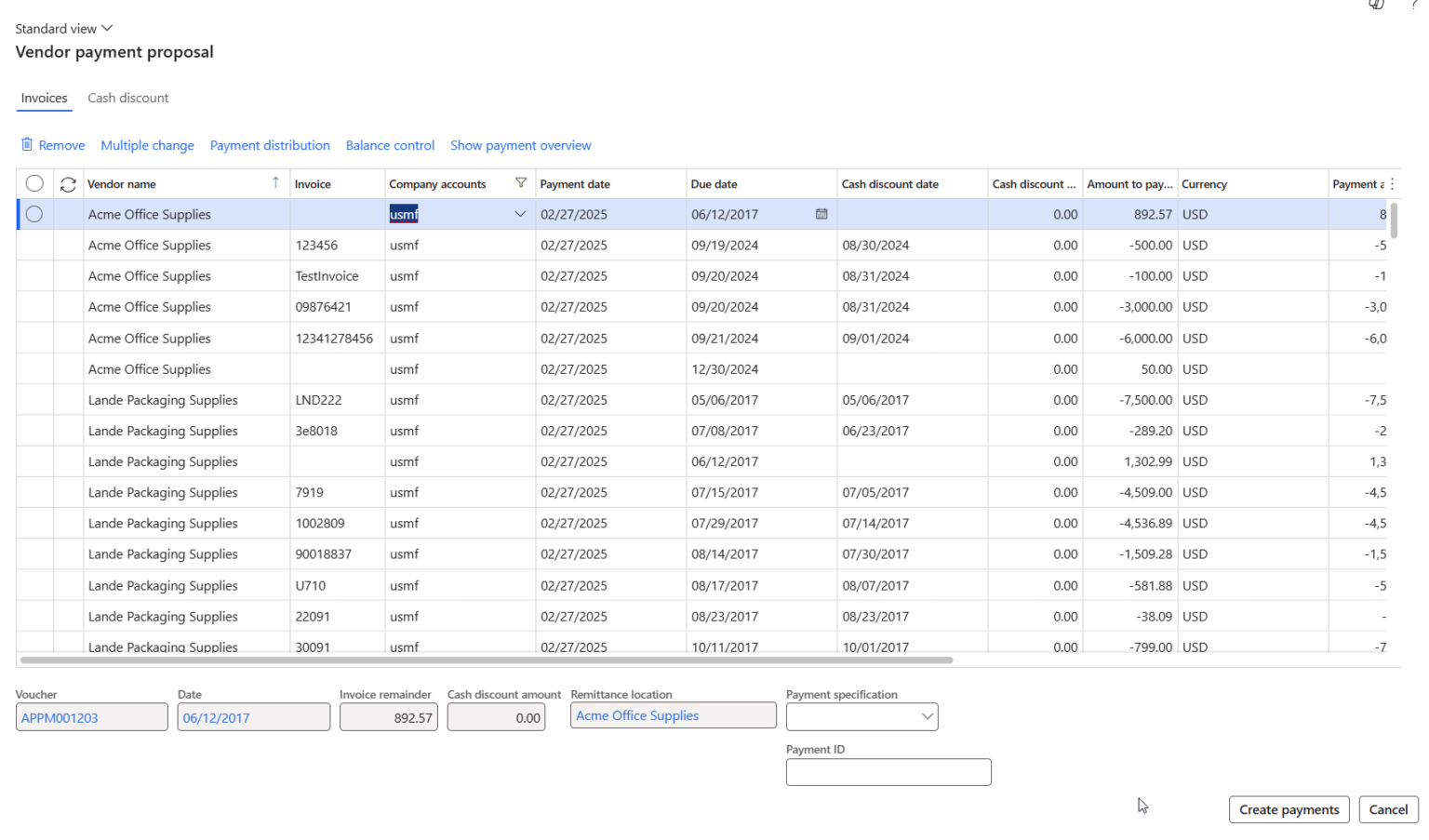1429x840 pixels.
Task: Open the Acme Office Supplies remittance link
Action: 636,715
